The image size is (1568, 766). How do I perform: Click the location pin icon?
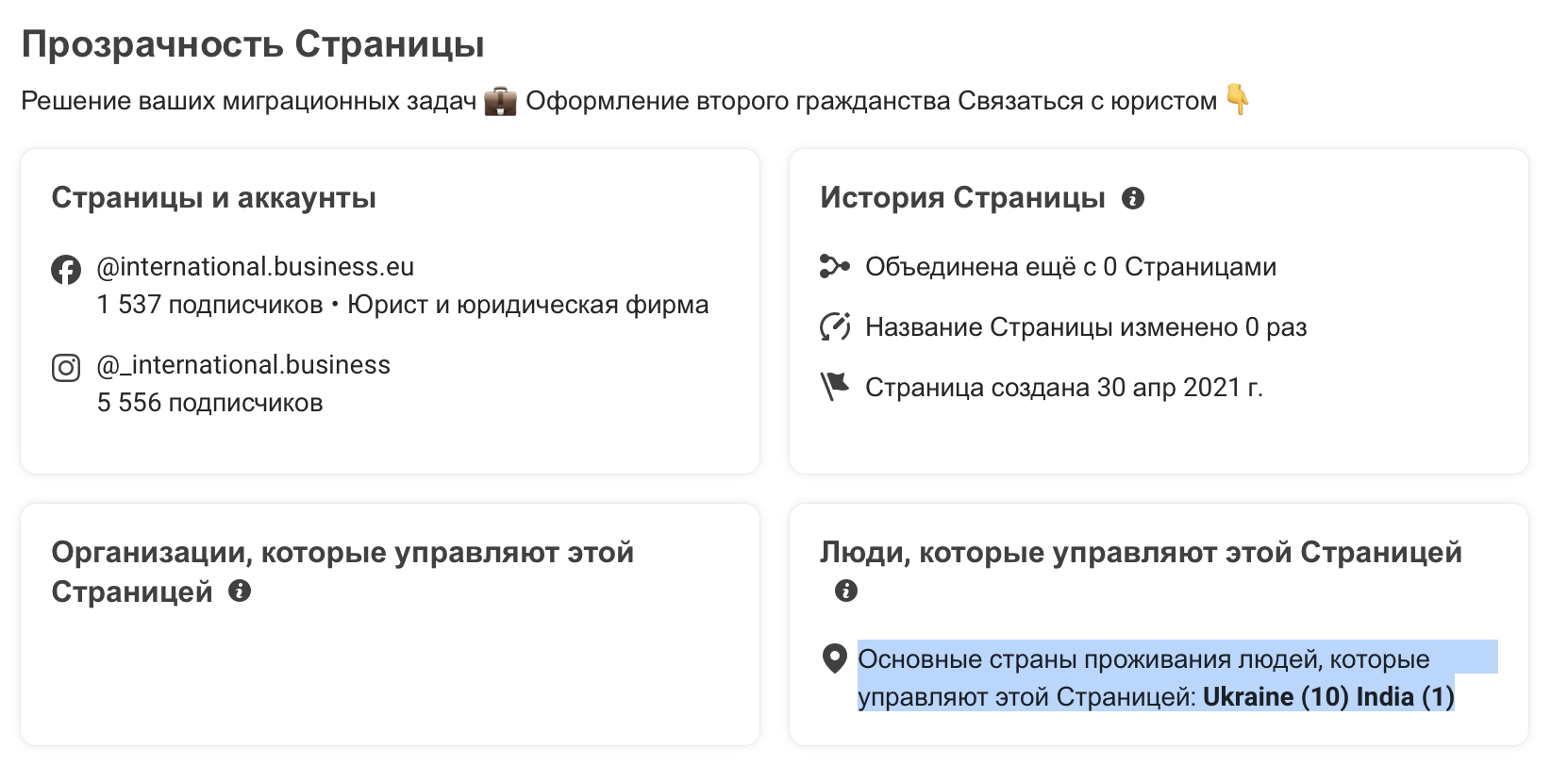point(835,658)
